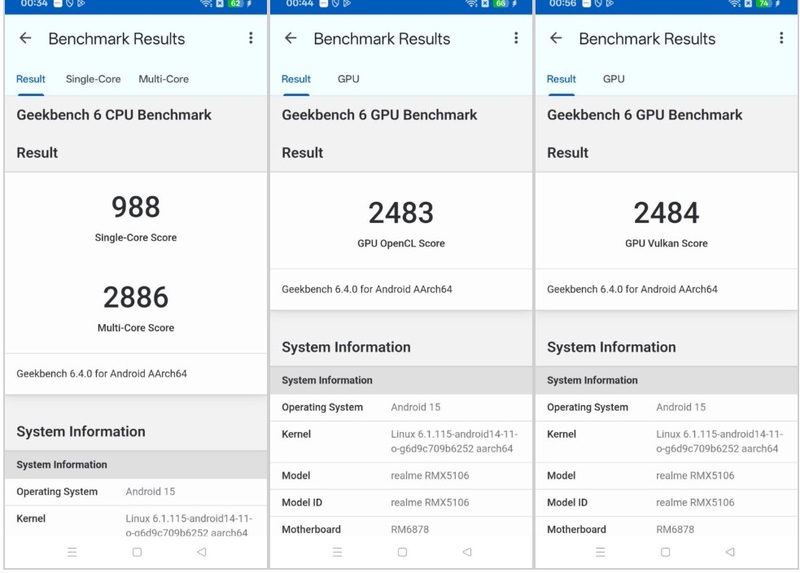
Task: Tap Motherboard RM6878 row on Vulkan screen
Action: coord(666,529)
